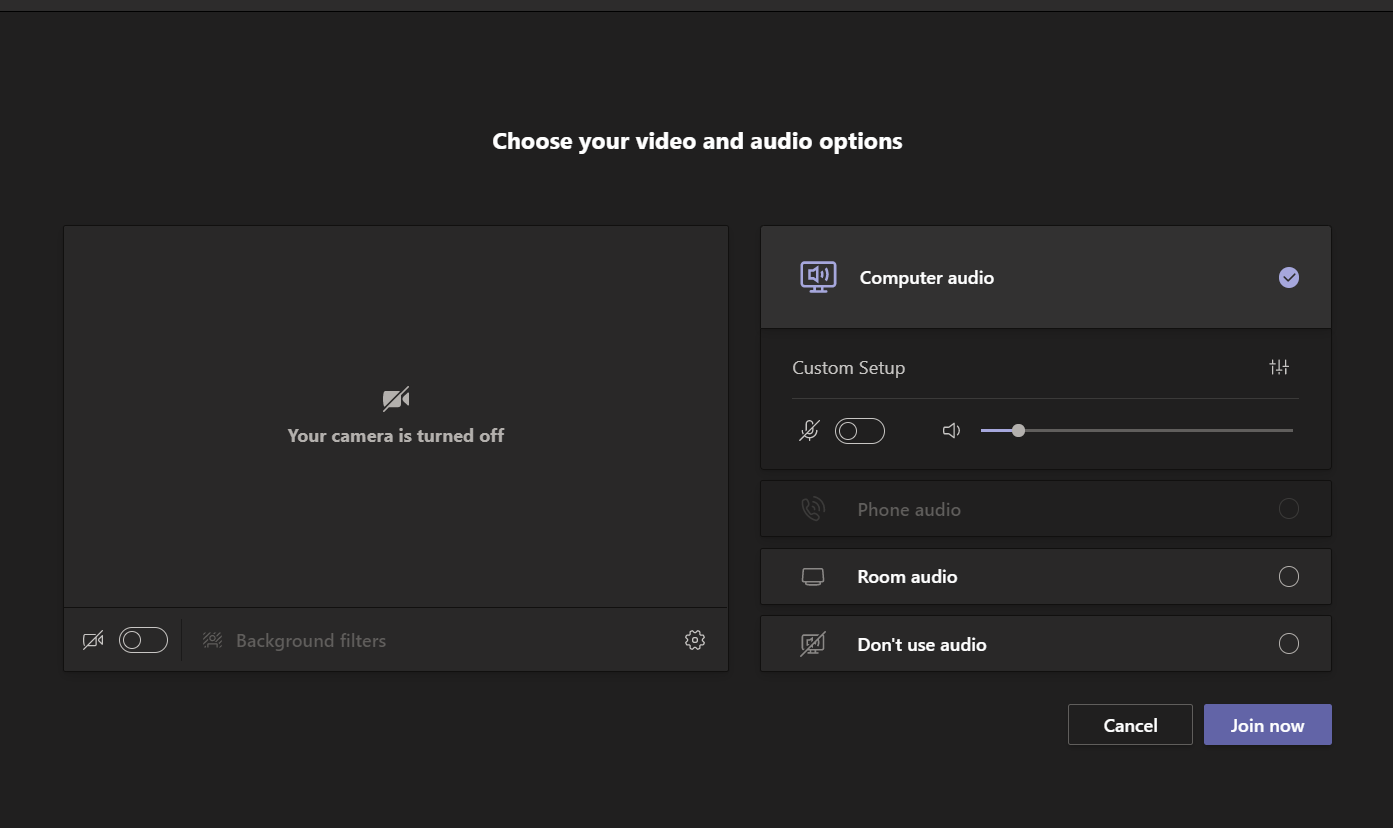Click the Room audio display icon
The width and height of the screenshot is (1393, 828).
[x=813, y=577]
